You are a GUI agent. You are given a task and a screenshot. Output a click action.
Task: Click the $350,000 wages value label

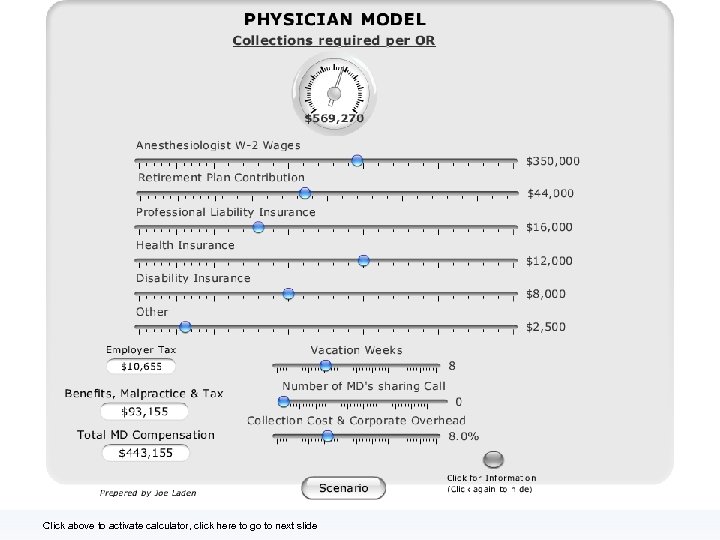553,160
